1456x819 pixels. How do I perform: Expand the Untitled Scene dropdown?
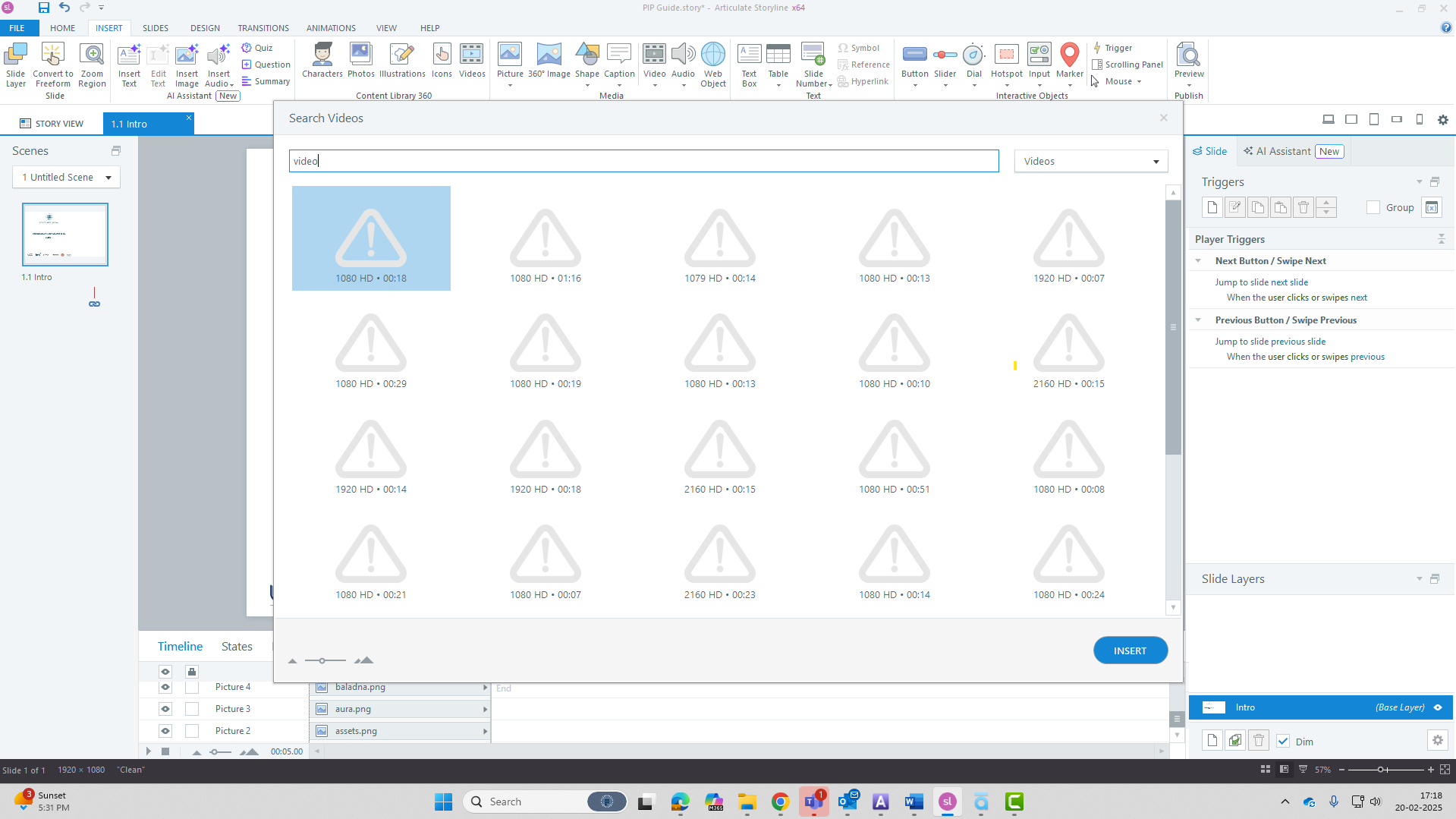coord(106,177)
